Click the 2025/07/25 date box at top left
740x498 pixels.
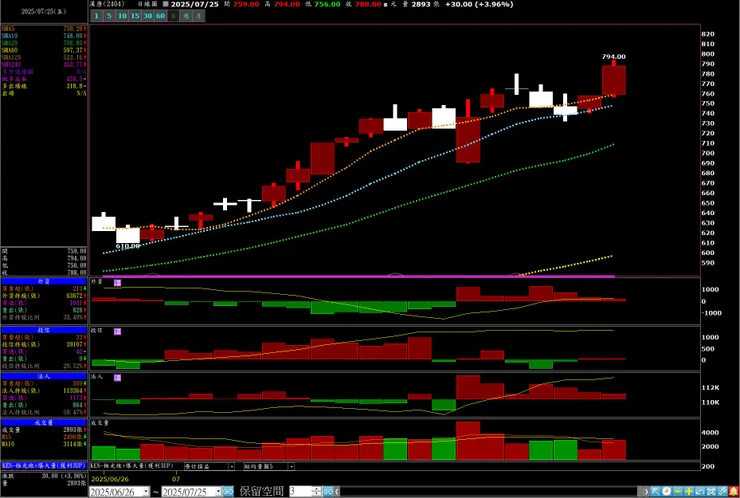tap(43, 11)
